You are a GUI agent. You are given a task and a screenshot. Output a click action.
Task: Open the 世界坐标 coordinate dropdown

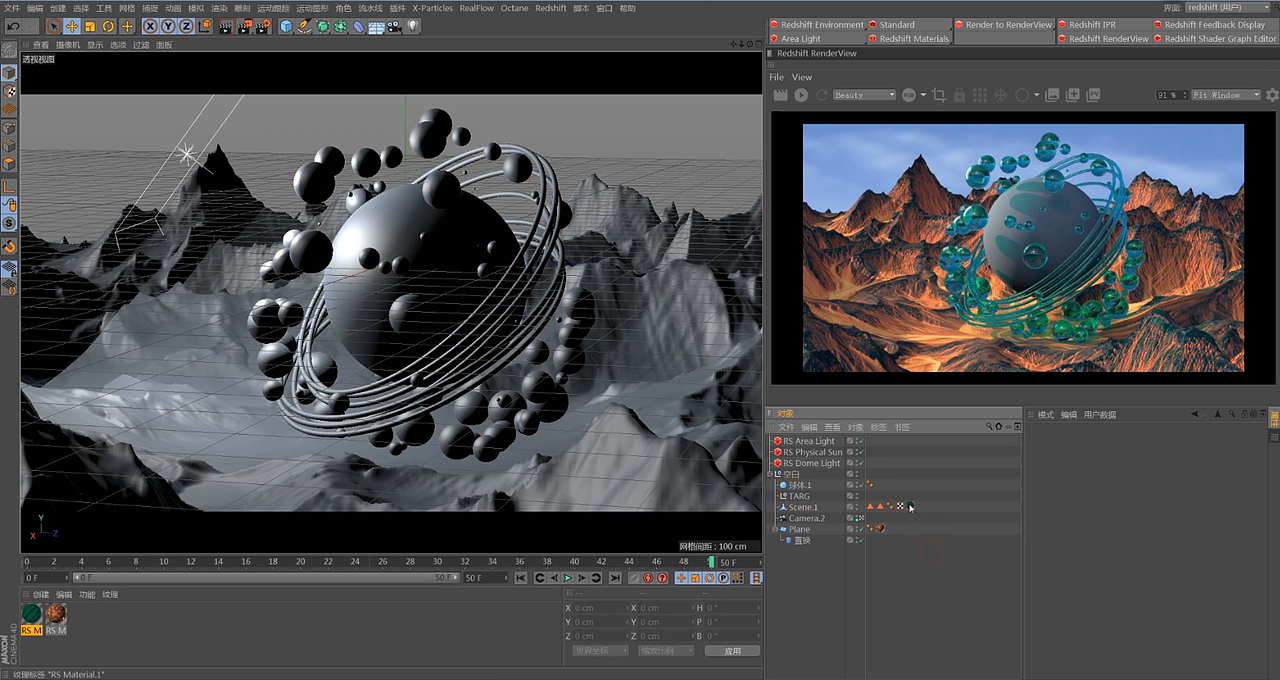pos(600,650)
